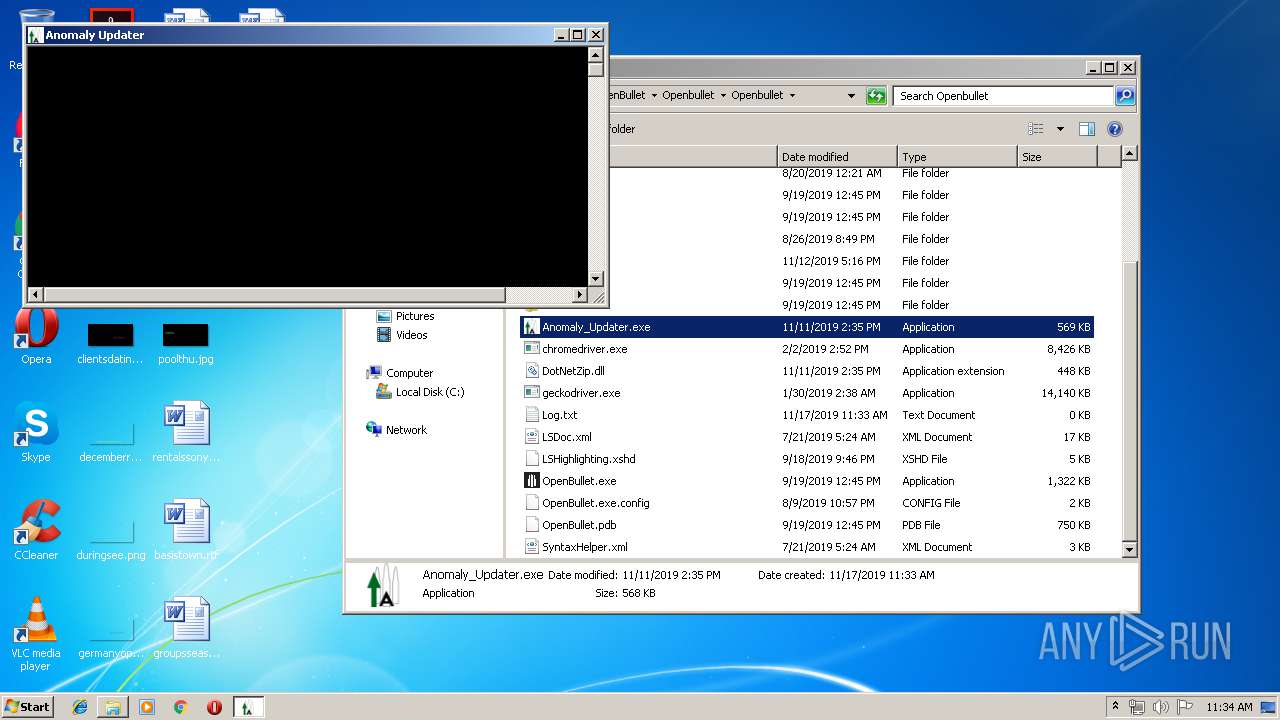Click Opera icon in taskbar
This screenshot has width=1280, height=720.
tap(214, 707)
